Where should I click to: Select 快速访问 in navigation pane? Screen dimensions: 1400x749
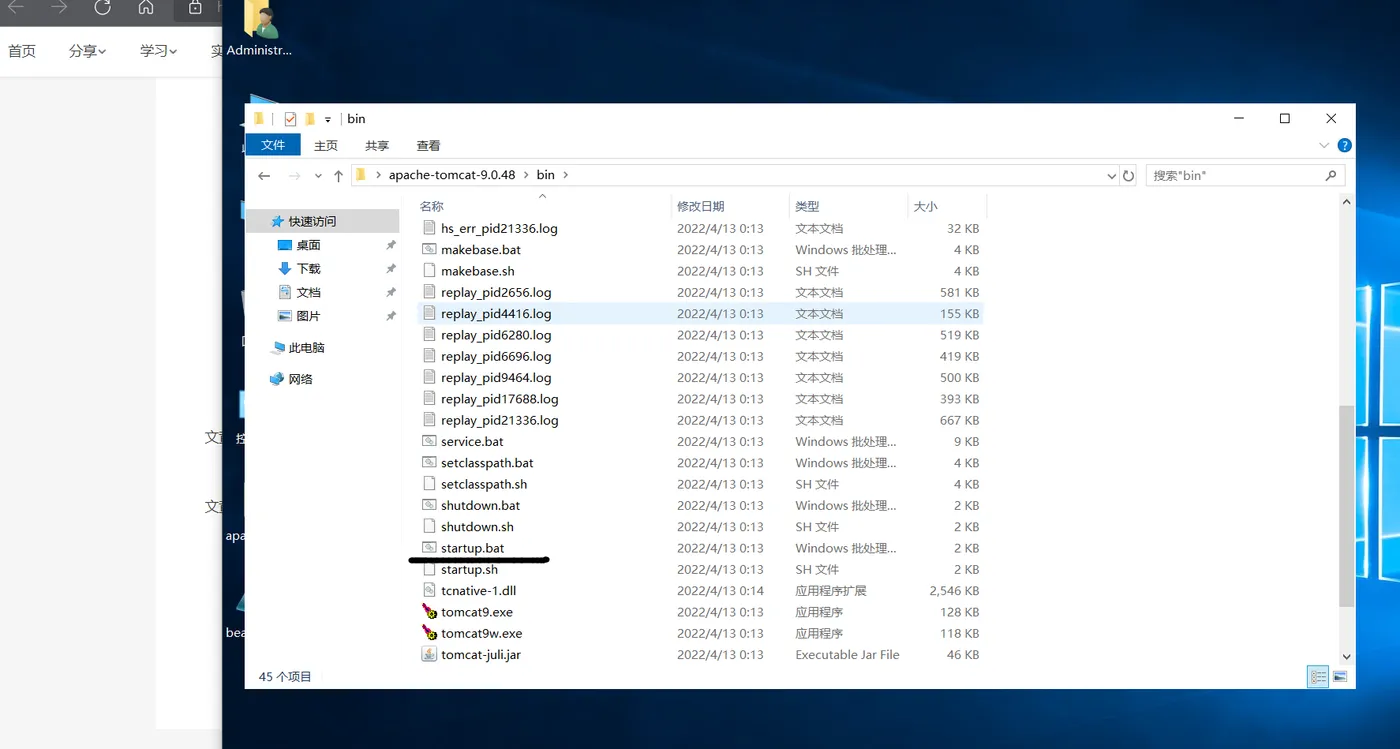click(x=312, y=221)
